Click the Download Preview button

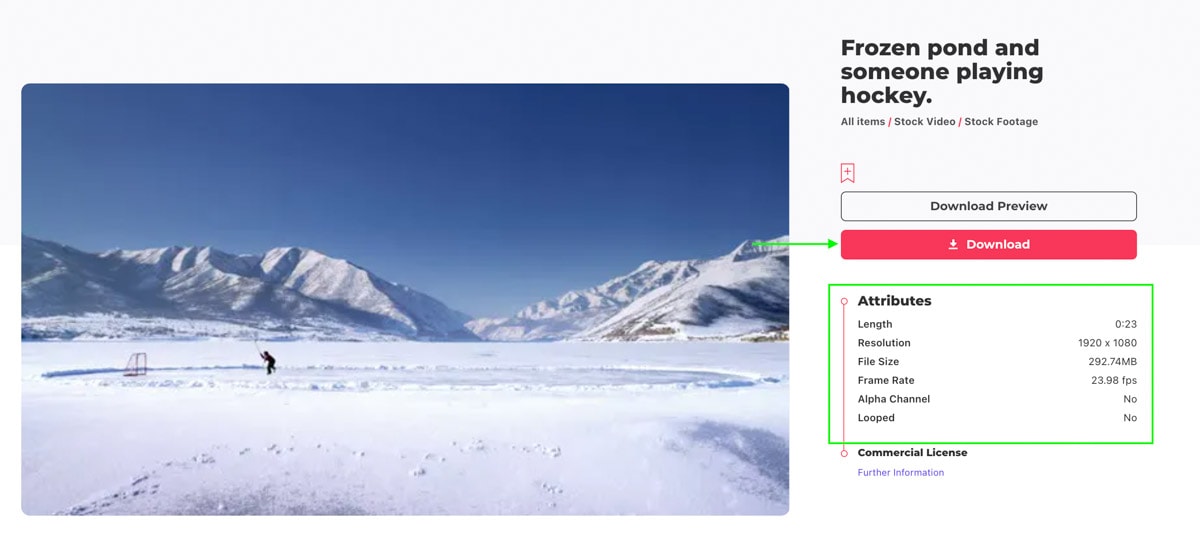point(988,206)
